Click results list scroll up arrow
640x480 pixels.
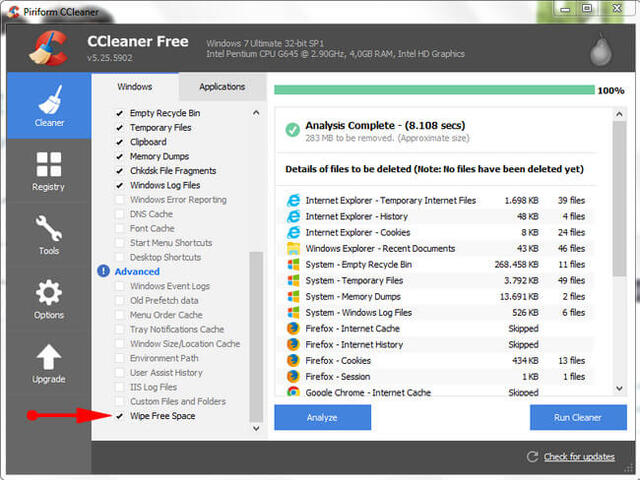click(x=619, y=114)
